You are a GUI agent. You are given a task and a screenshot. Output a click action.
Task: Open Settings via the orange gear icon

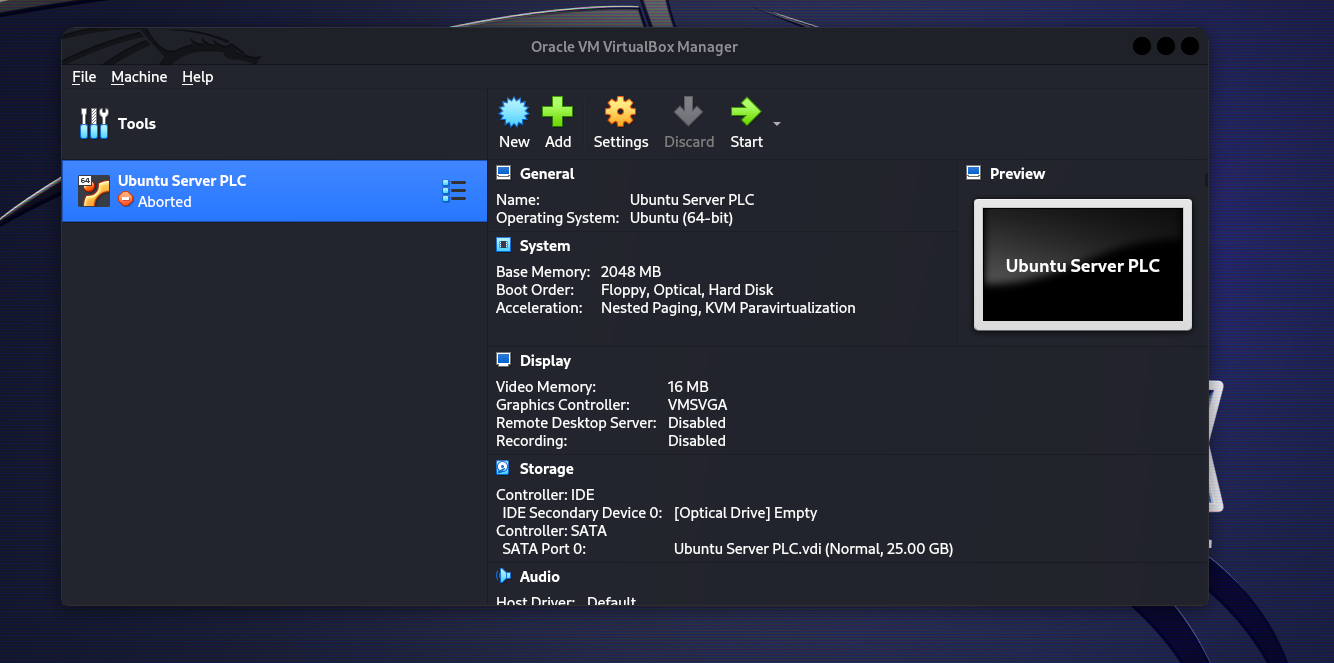coord(621,112)
